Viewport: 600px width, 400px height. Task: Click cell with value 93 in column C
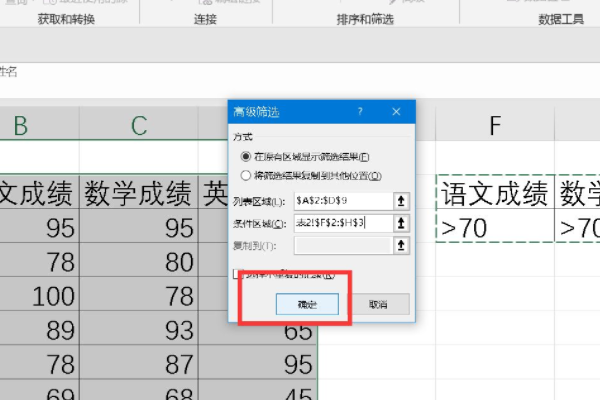[x=139, y=328]
